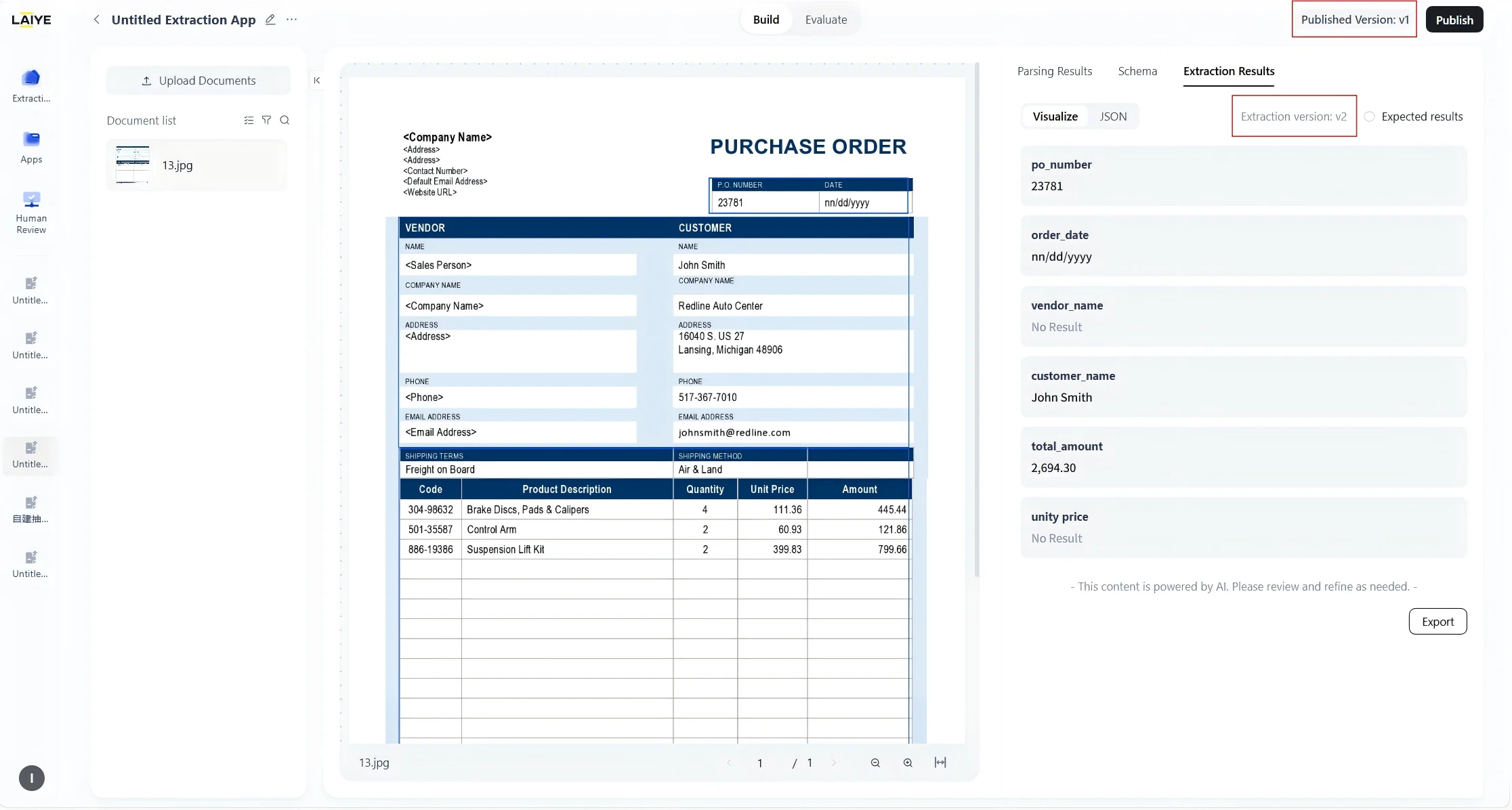This screenshot has height=810, width=1512.
Task: Go to next page arrow
Action: [834, 763]
